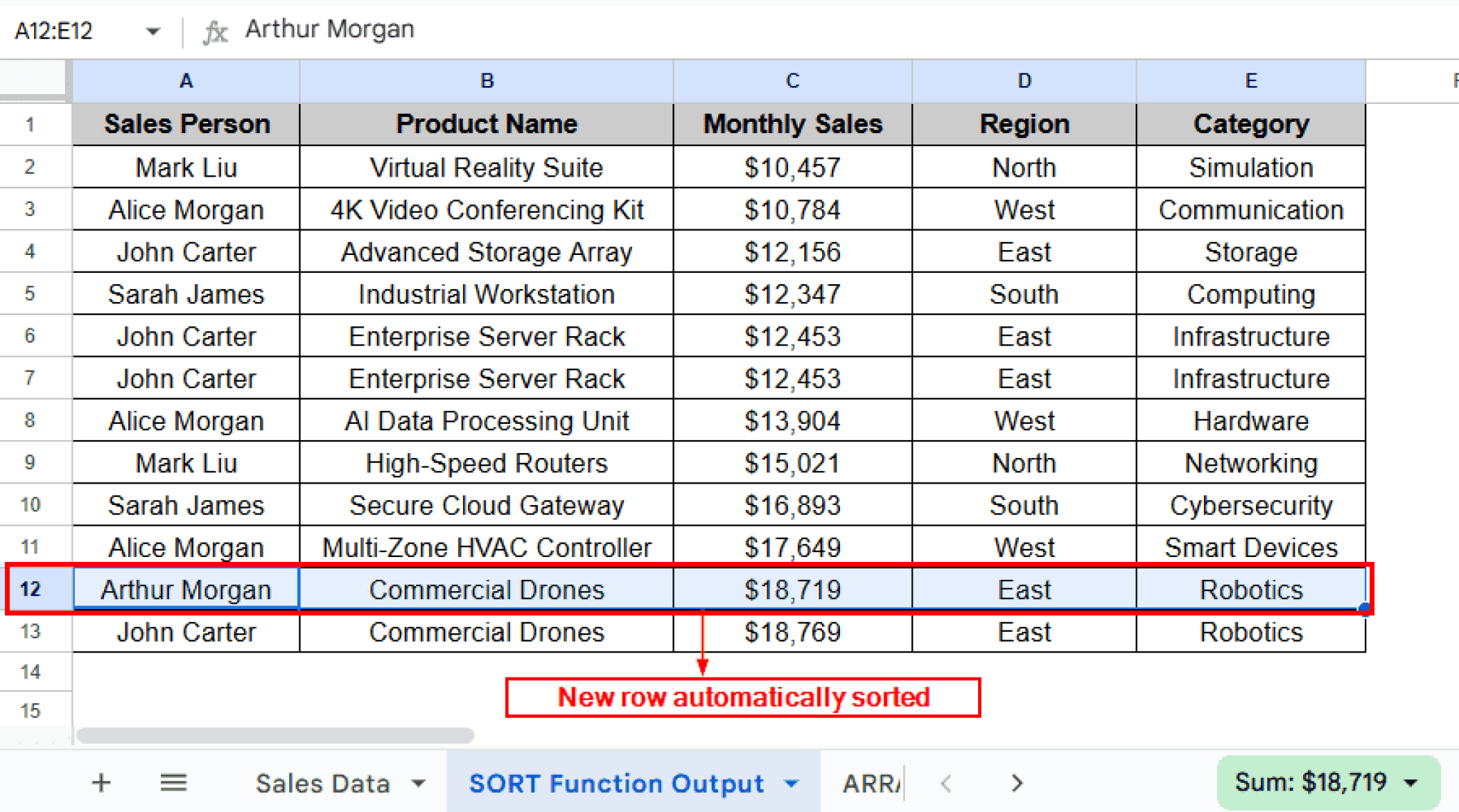Switch to the Sales Data sheet
Viewport: 1459px width, 812px height.
coord(324,782)
